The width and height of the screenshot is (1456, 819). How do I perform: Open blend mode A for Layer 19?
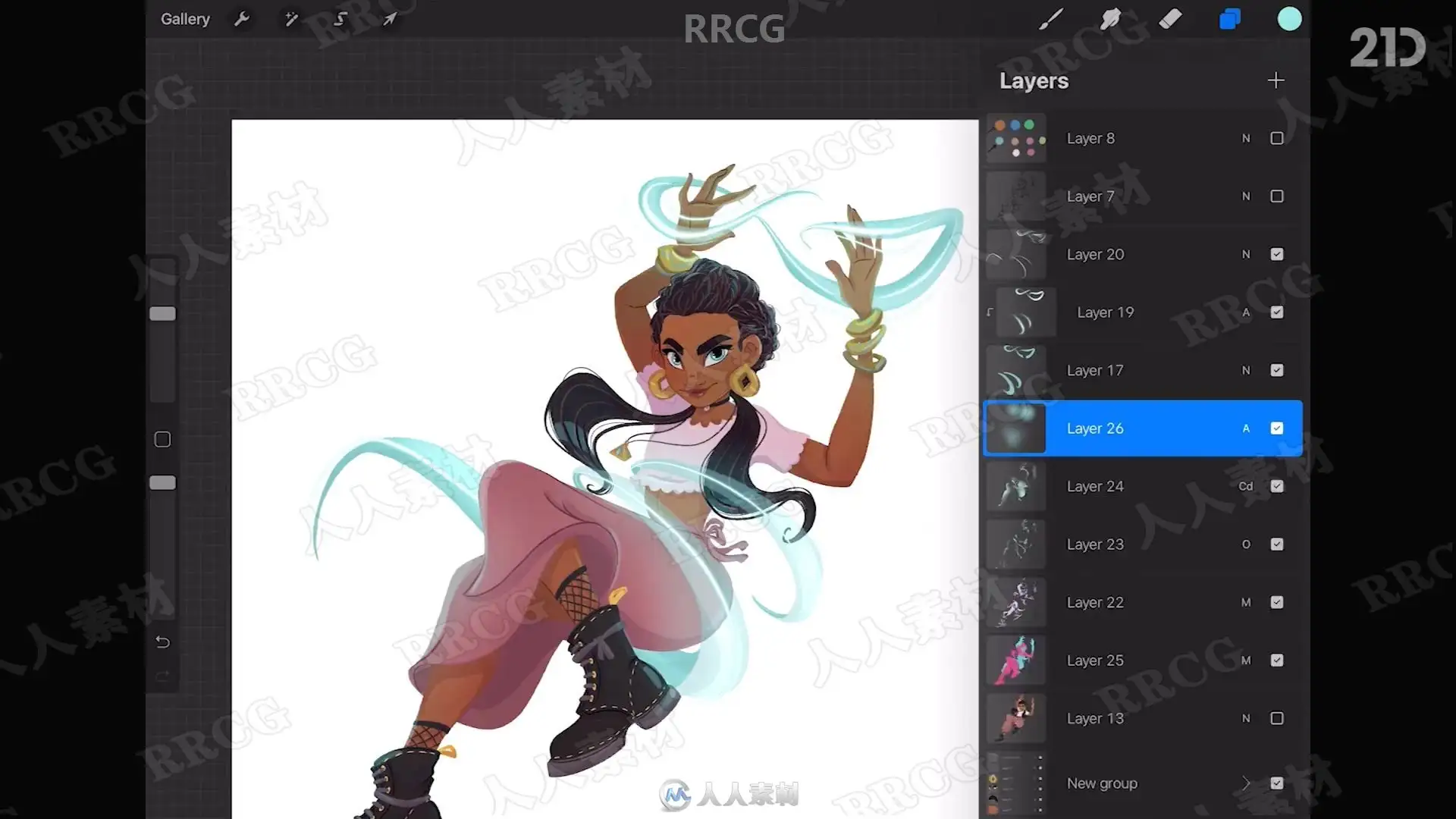1246,312
